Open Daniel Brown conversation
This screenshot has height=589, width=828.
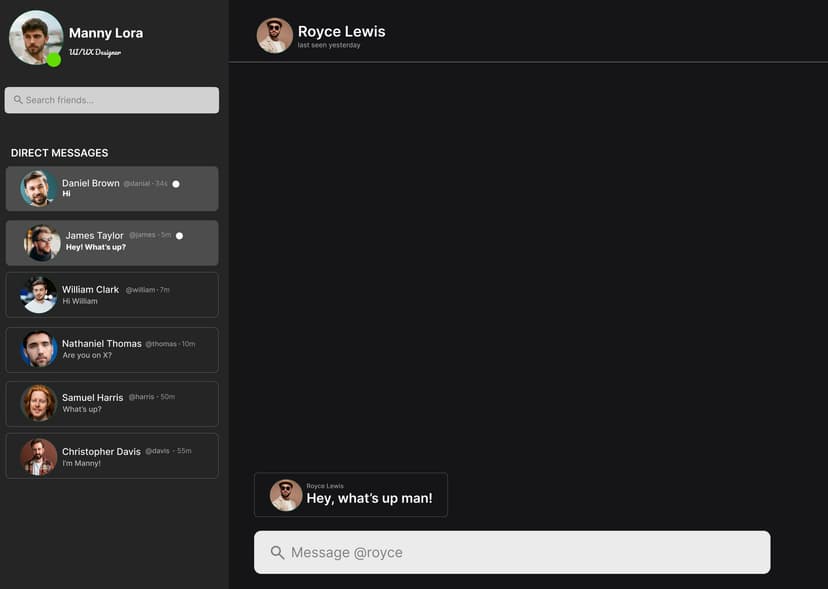[112, 188]
